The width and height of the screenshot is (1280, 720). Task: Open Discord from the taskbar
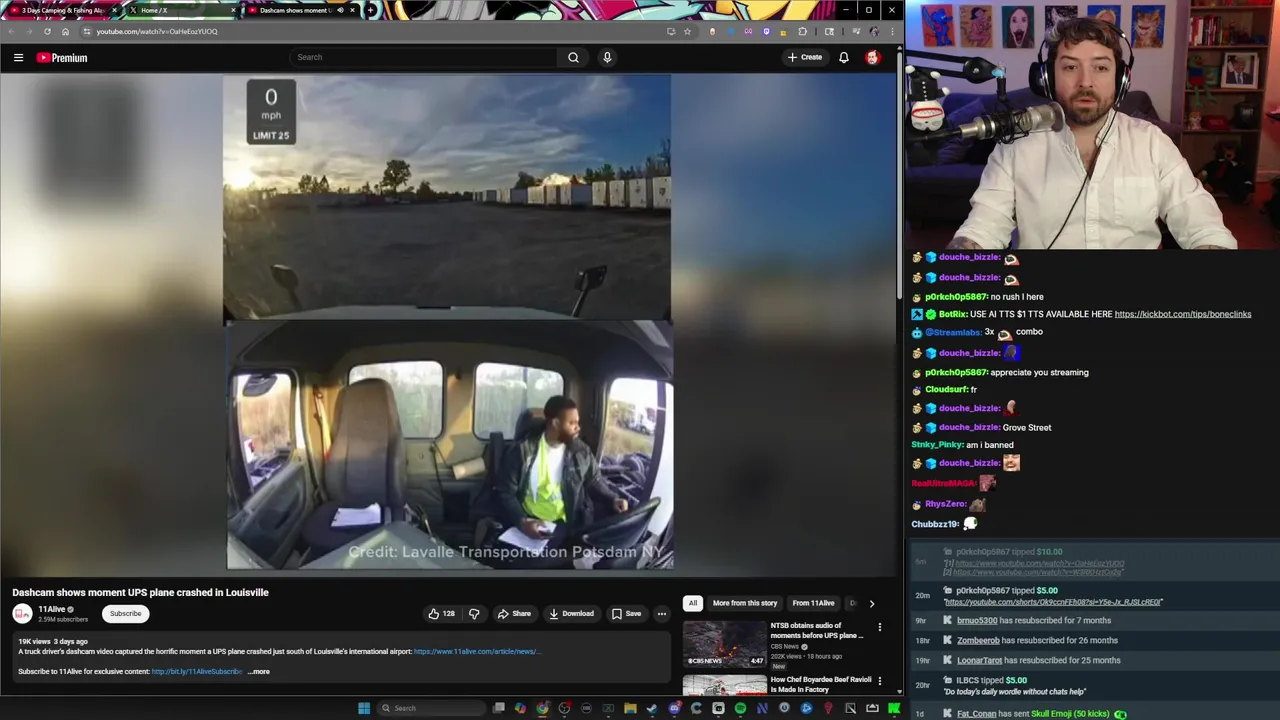click(x=675, y=708)
